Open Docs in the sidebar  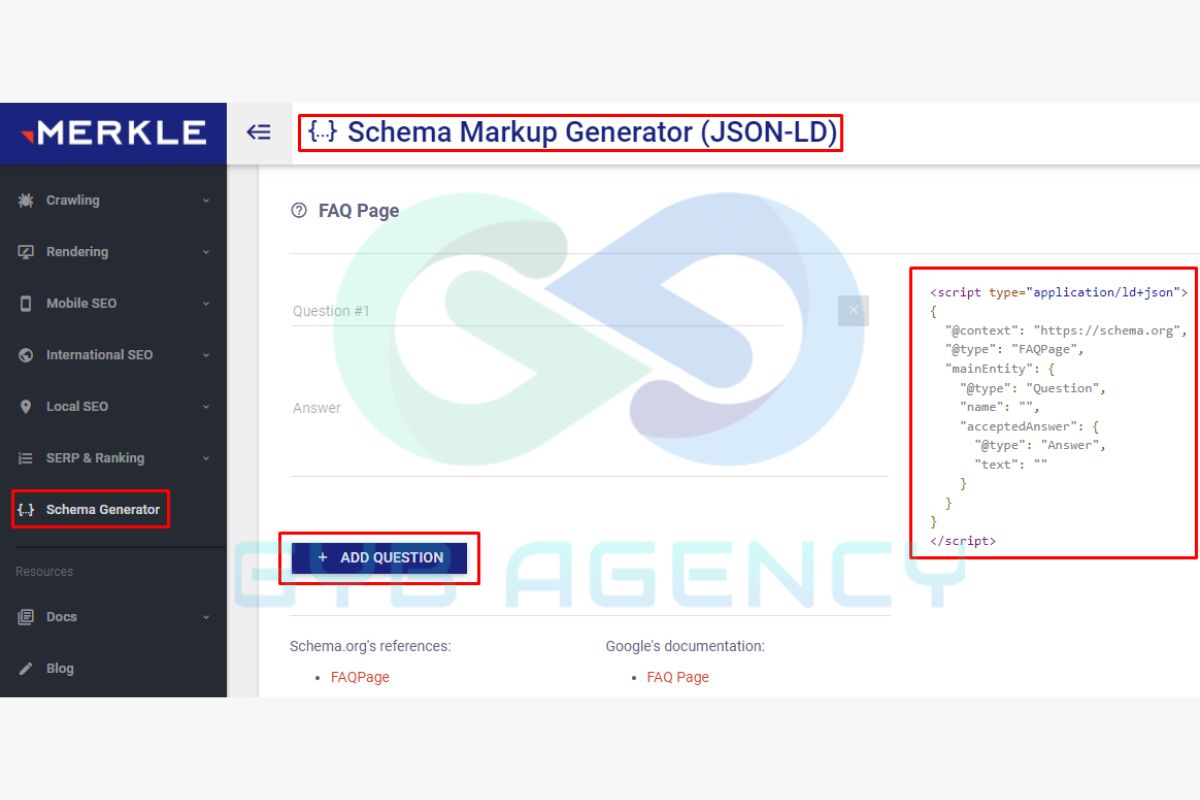(113, 617)
